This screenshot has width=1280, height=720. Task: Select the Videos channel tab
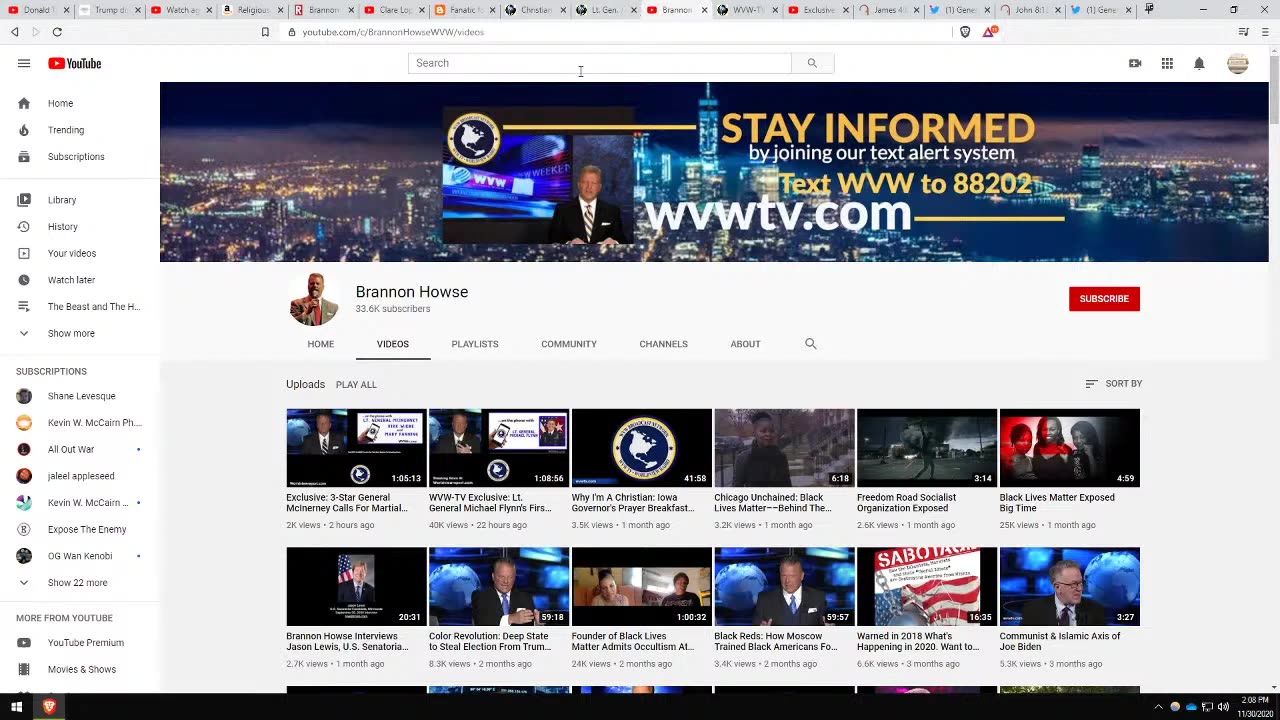(x=393, y=344)
